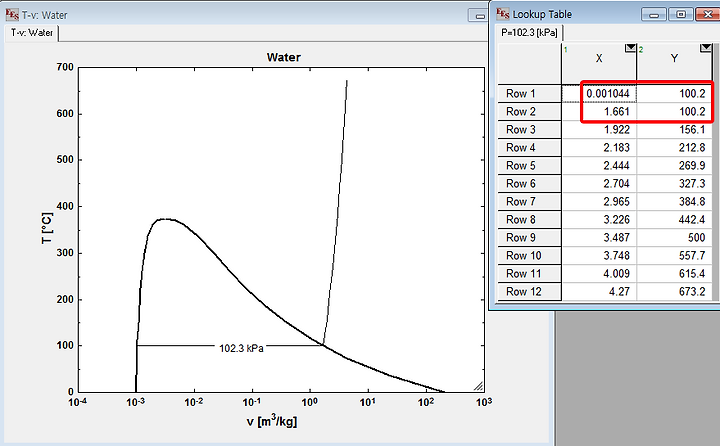Click the cell with value 0.001044

click(599, 93)
